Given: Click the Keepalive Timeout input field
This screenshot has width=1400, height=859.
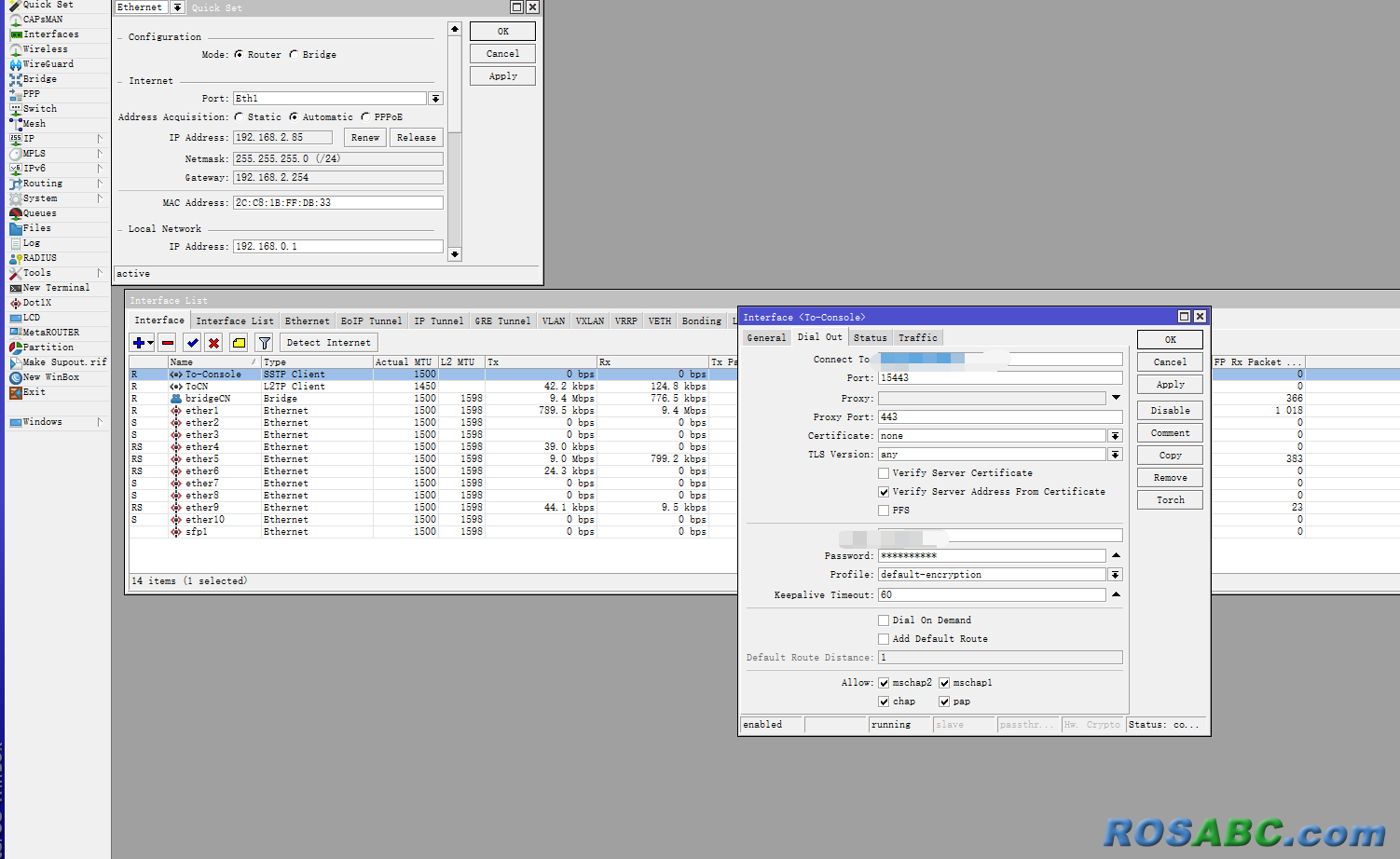Looking at the screenshot, I should coord(991,595).
